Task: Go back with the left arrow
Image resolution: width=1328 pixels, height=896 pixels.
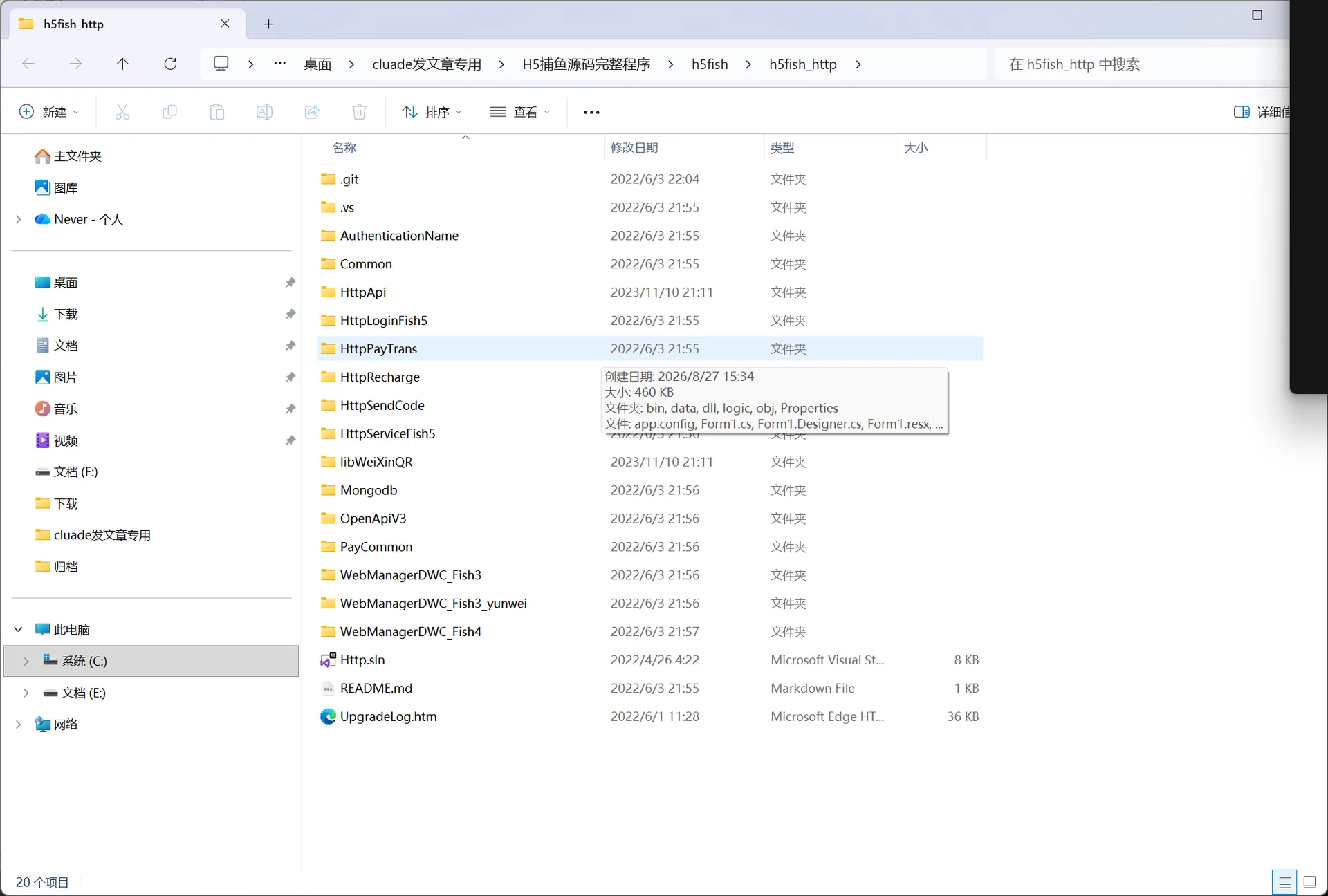Action: click(28, 64)
